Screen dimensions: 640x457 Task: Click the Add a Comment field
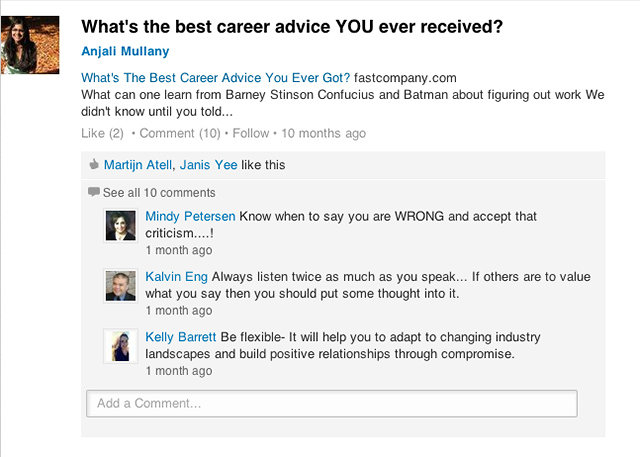pos(332,404)
